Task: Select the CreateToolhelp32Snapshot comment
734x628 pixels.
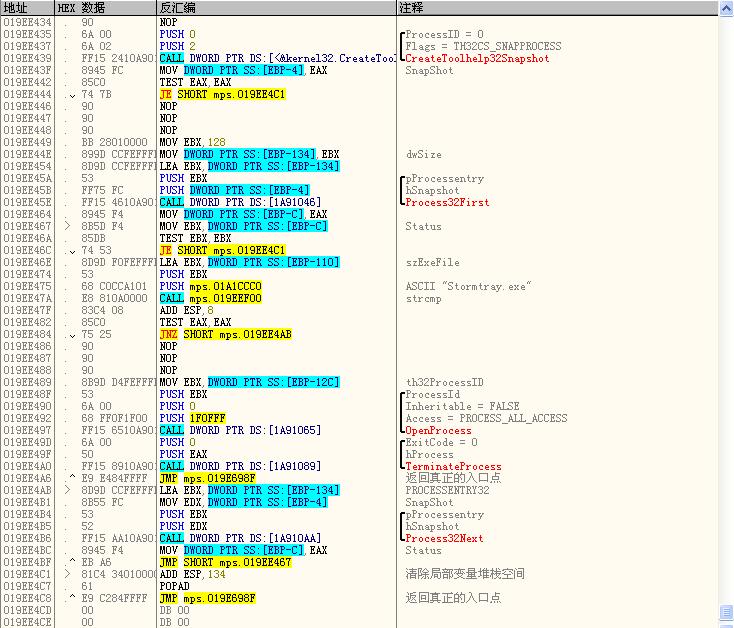Action: pyautogui.click(x=477, y=59)
